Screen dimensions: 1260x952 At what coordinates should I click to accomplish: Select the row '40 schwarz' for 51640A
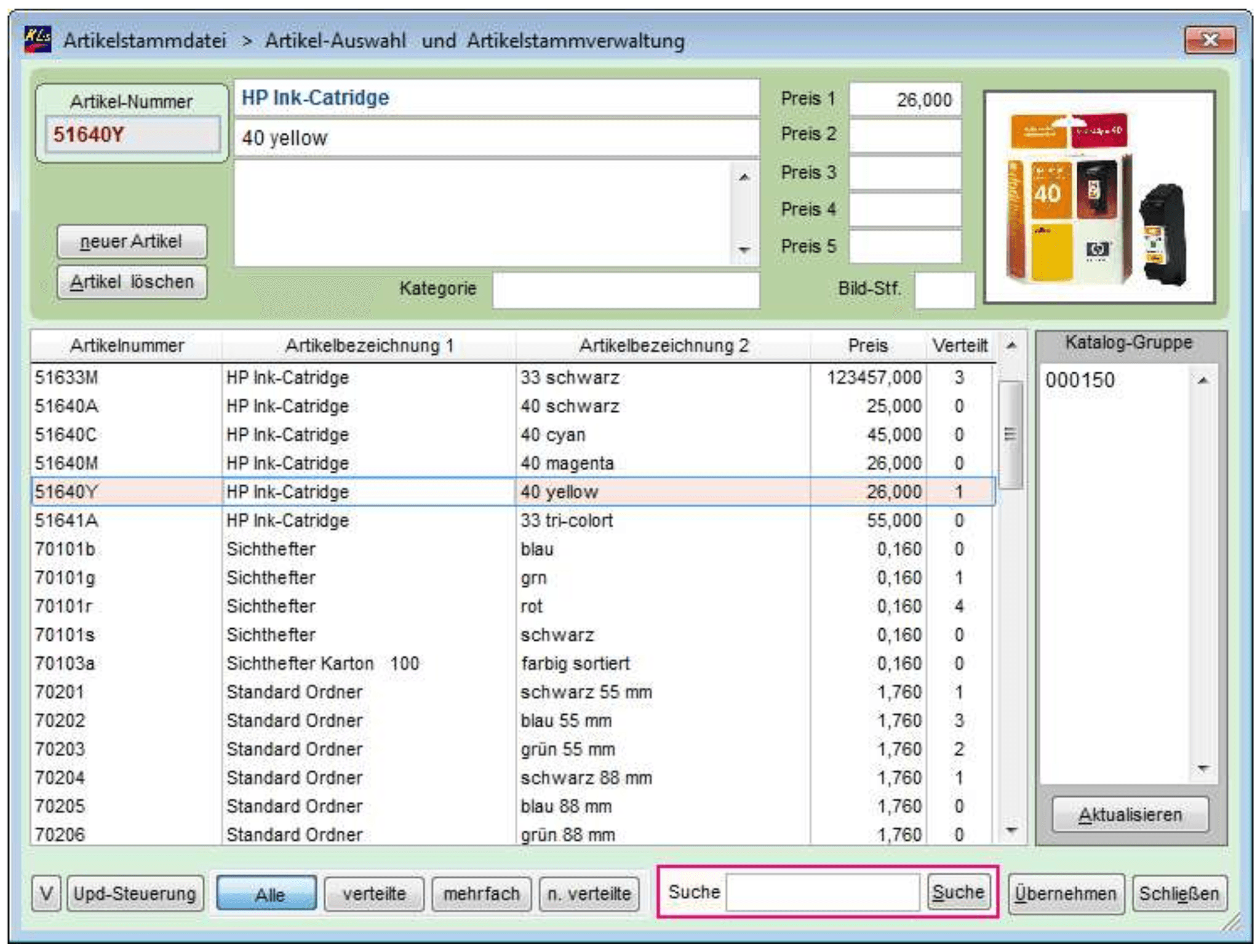(512, 406)
